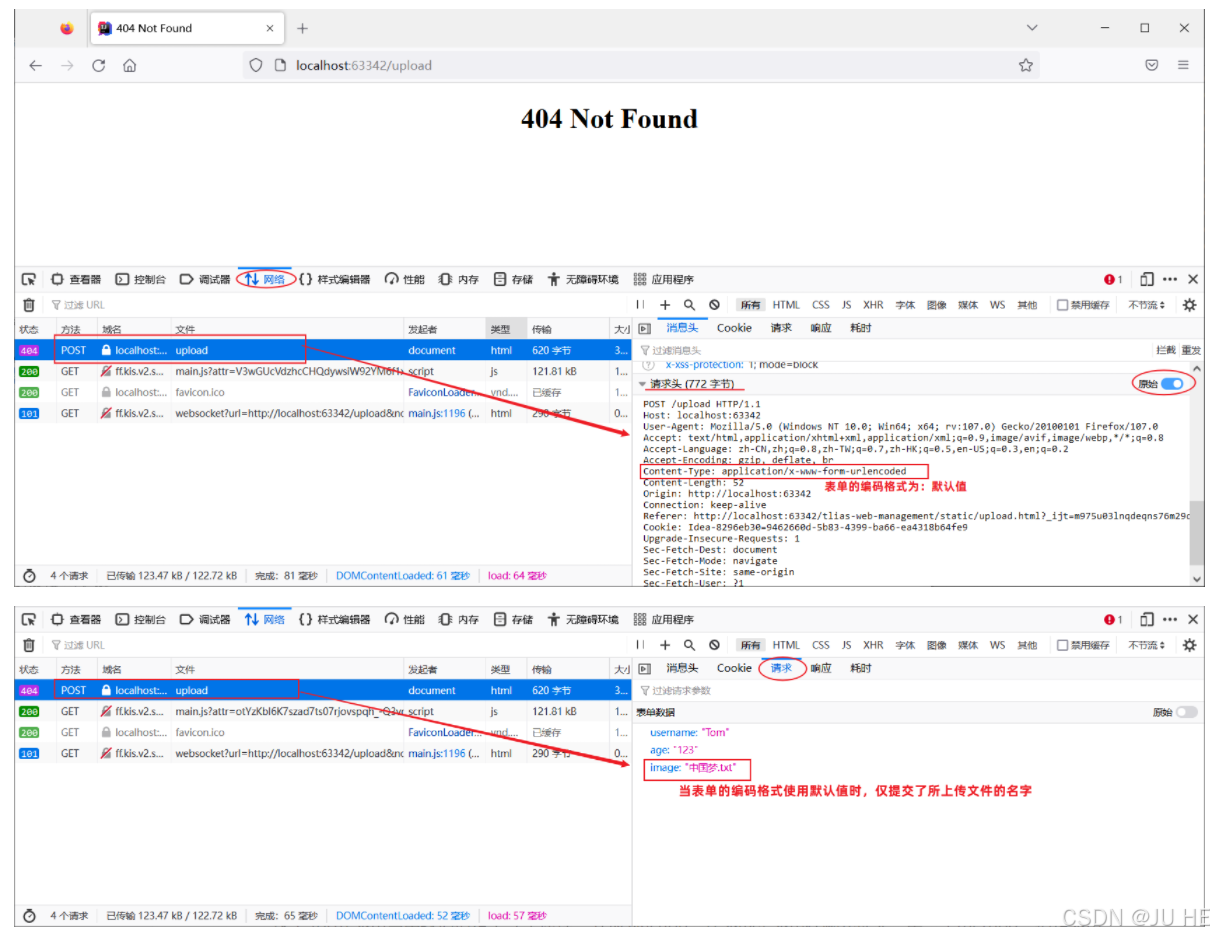Select favicon.ico request row in lower panel

[322, 732]
